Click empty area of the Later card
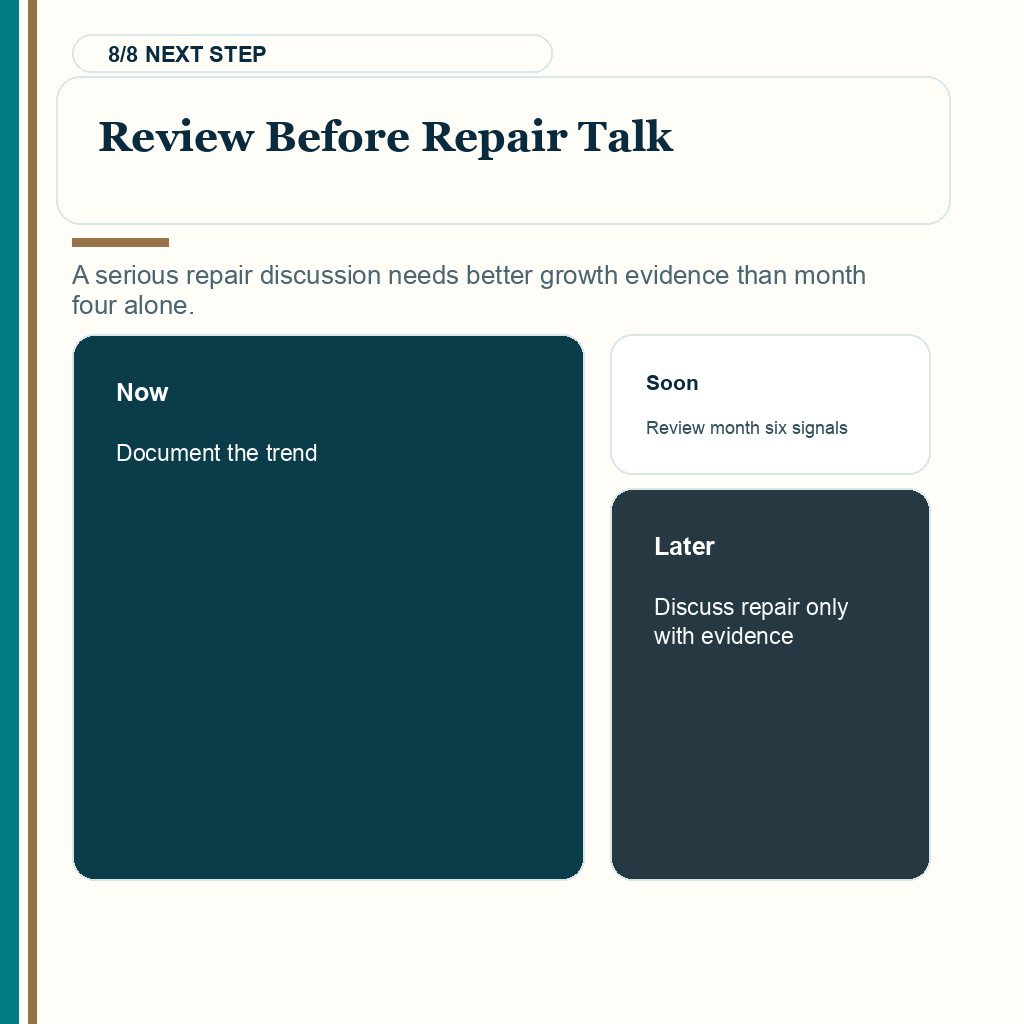This screenshot has width=1024, height=1024. (771, 764)
